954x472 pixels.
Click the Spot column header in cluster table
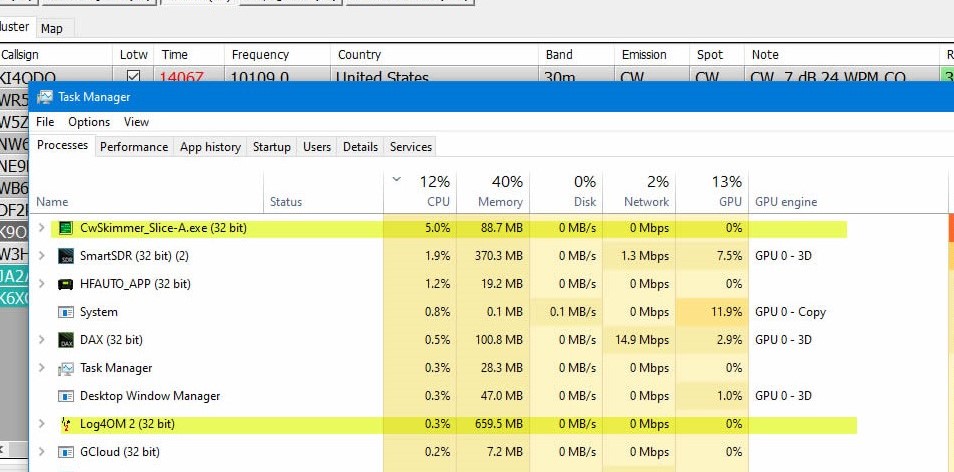click(717, 55)
